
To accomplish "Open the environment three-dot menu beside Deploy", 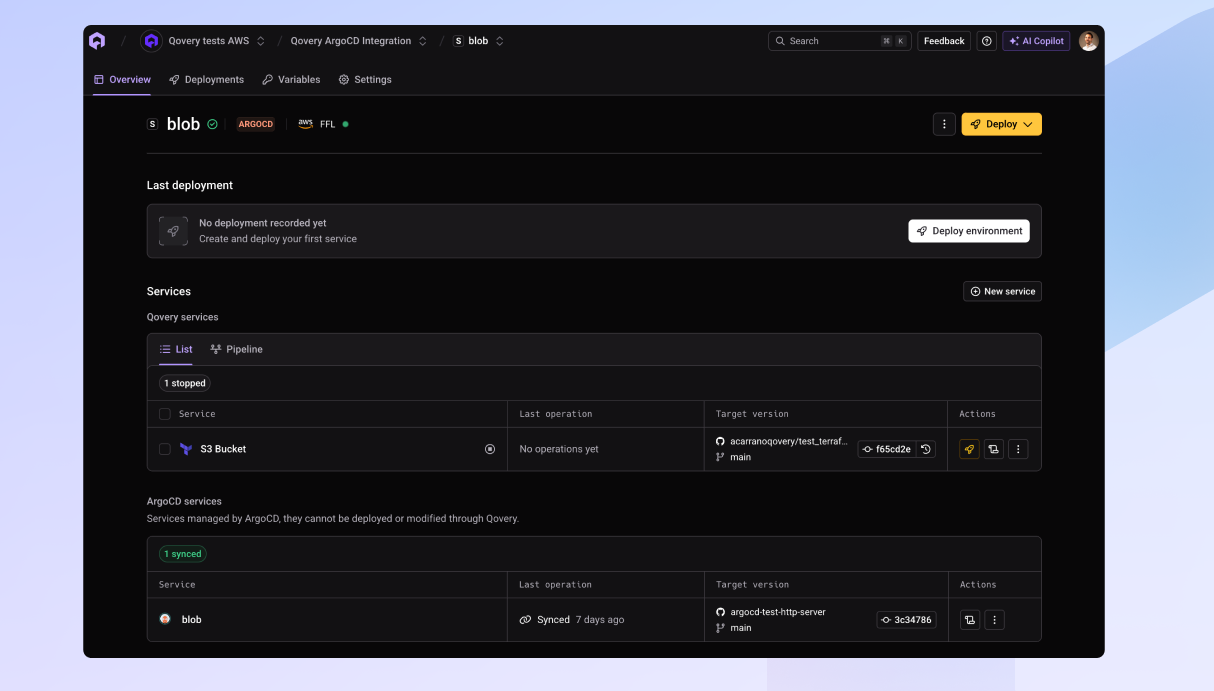I will coord(944,124).
